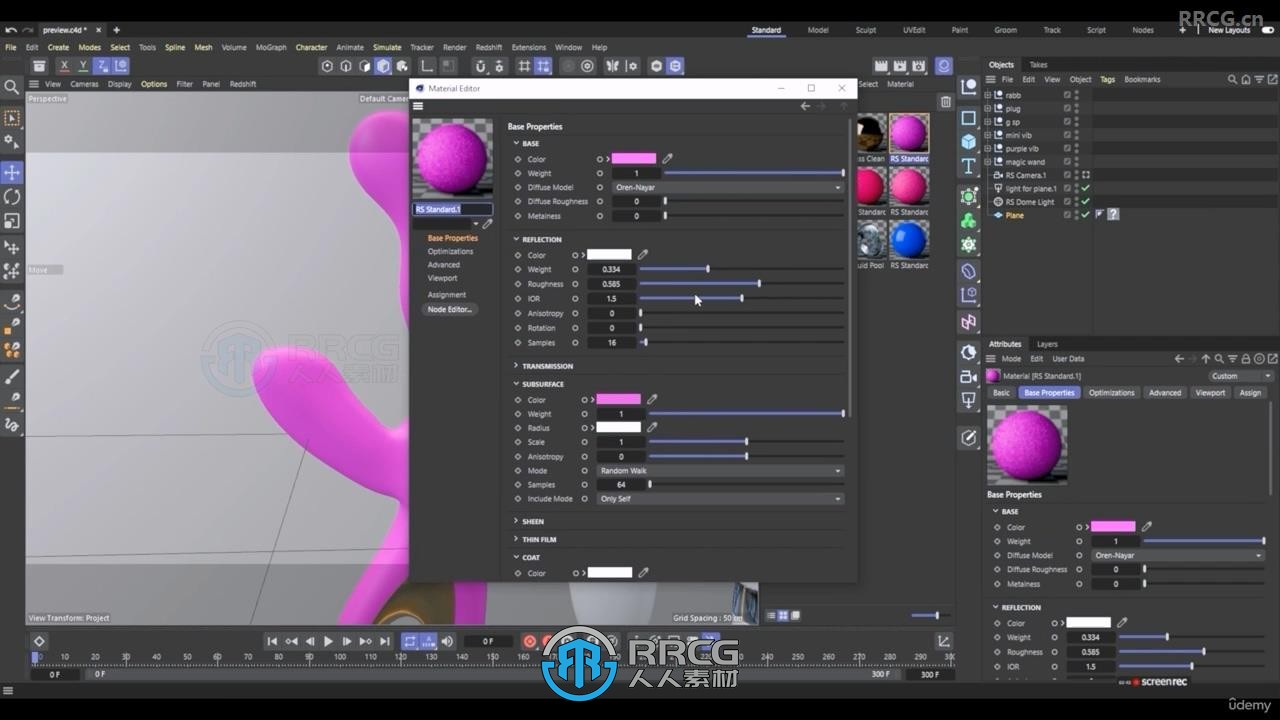Select the Rotate tool in left toolbar
The height and width of the screenshot is (720, 1280).
pyautogui.click(x=12, y=197)
